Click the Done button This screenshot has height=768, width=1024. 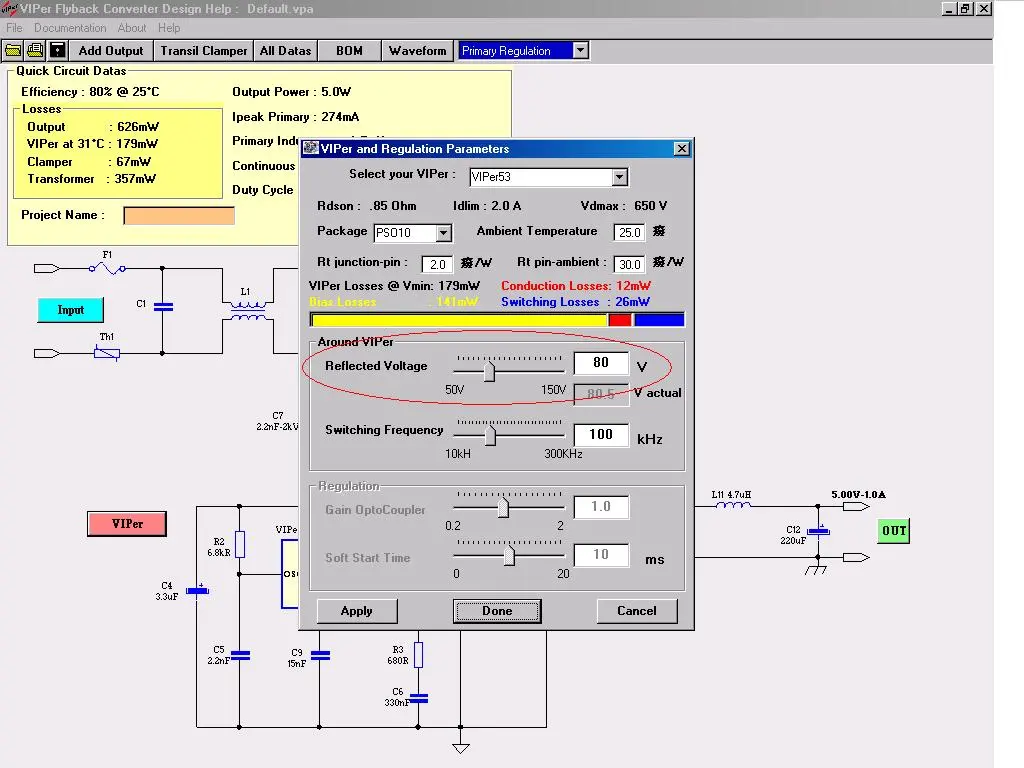497,611
